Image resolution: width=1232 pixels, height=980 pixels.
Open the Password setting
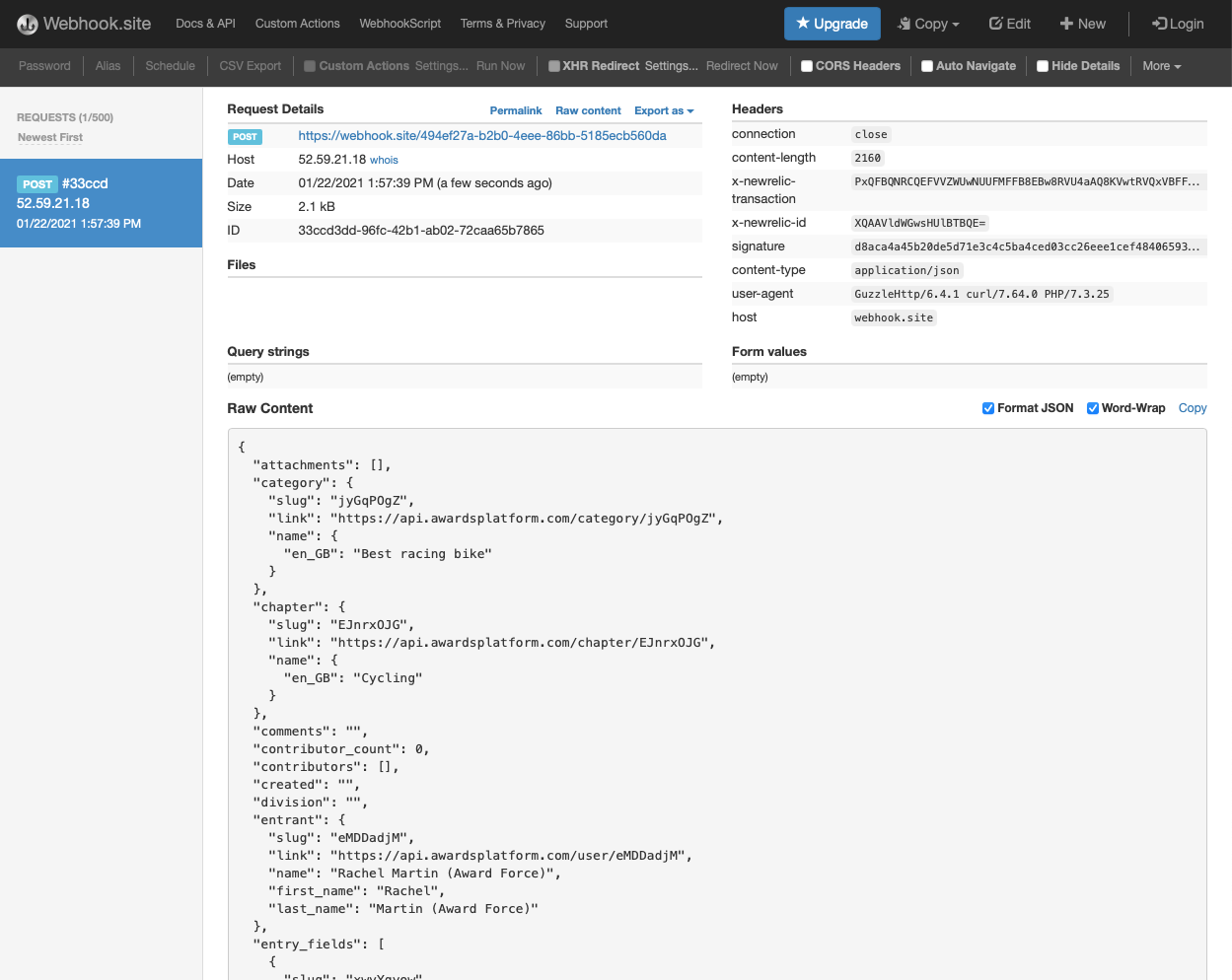click(44, 66)
